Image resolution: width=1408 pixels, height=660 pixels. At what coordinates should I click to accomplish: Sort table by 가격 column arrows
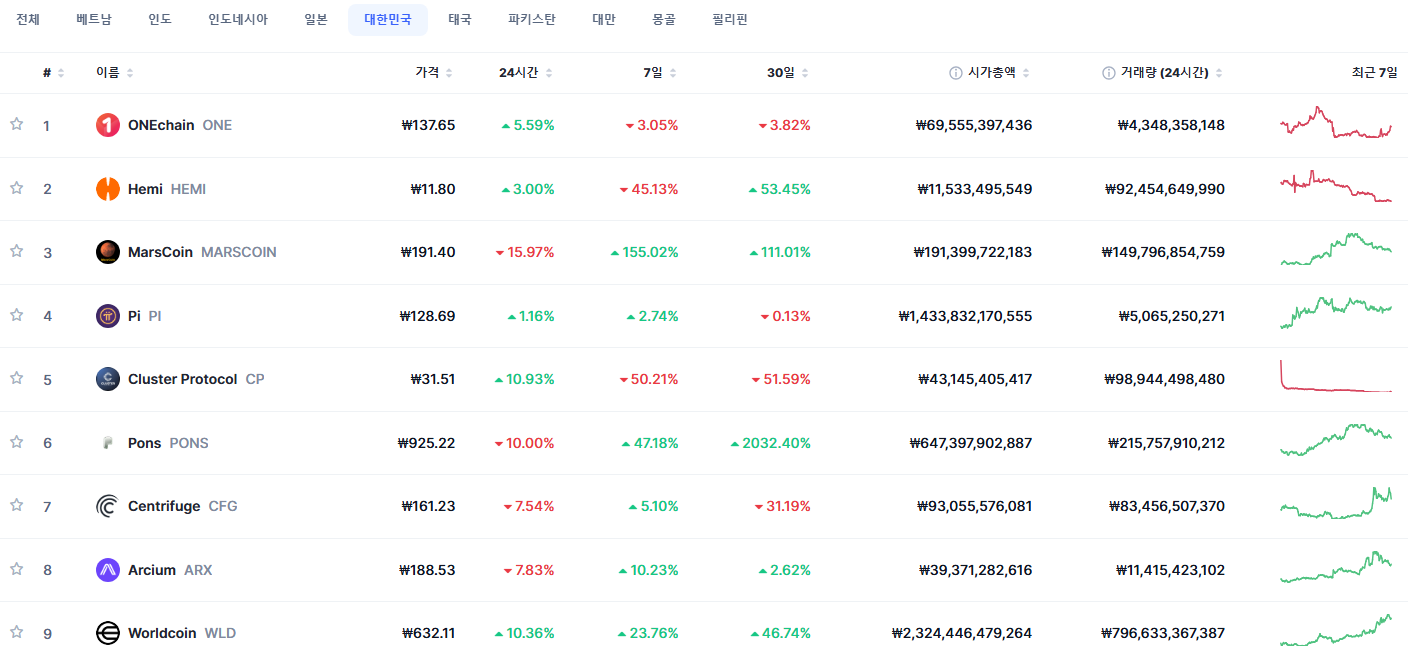(449, 73)
